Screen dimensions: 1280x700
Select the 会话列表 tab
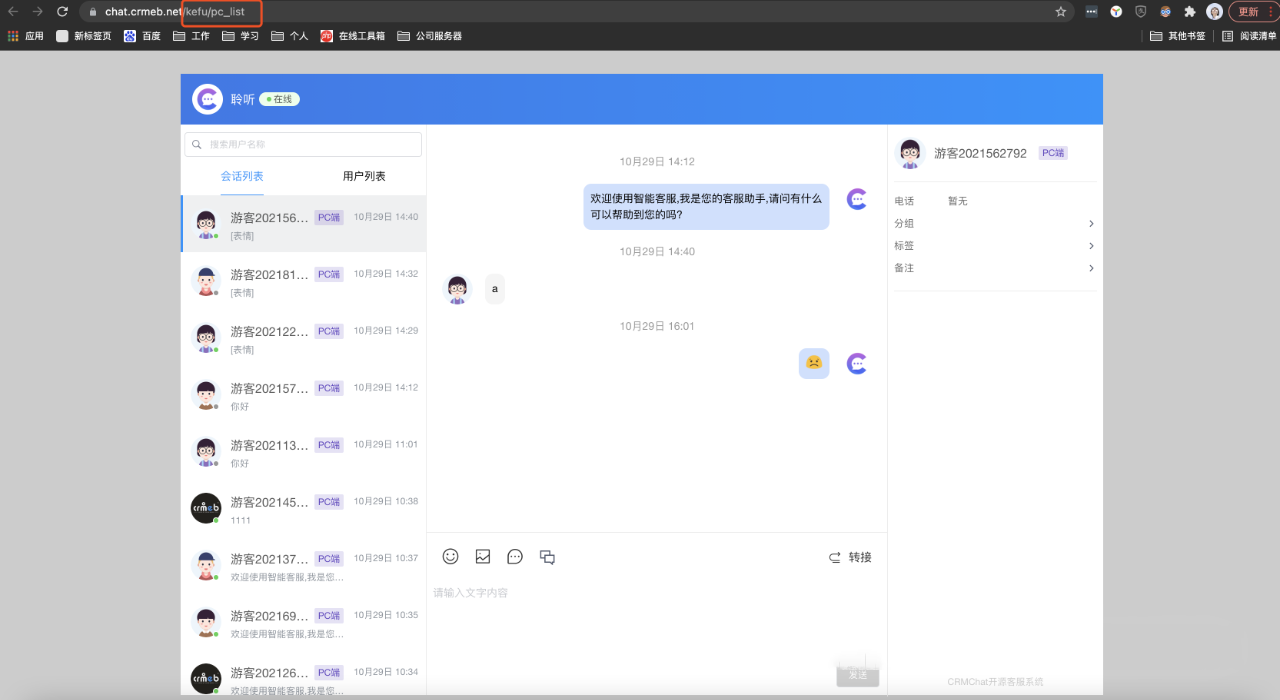pos(242,176)
